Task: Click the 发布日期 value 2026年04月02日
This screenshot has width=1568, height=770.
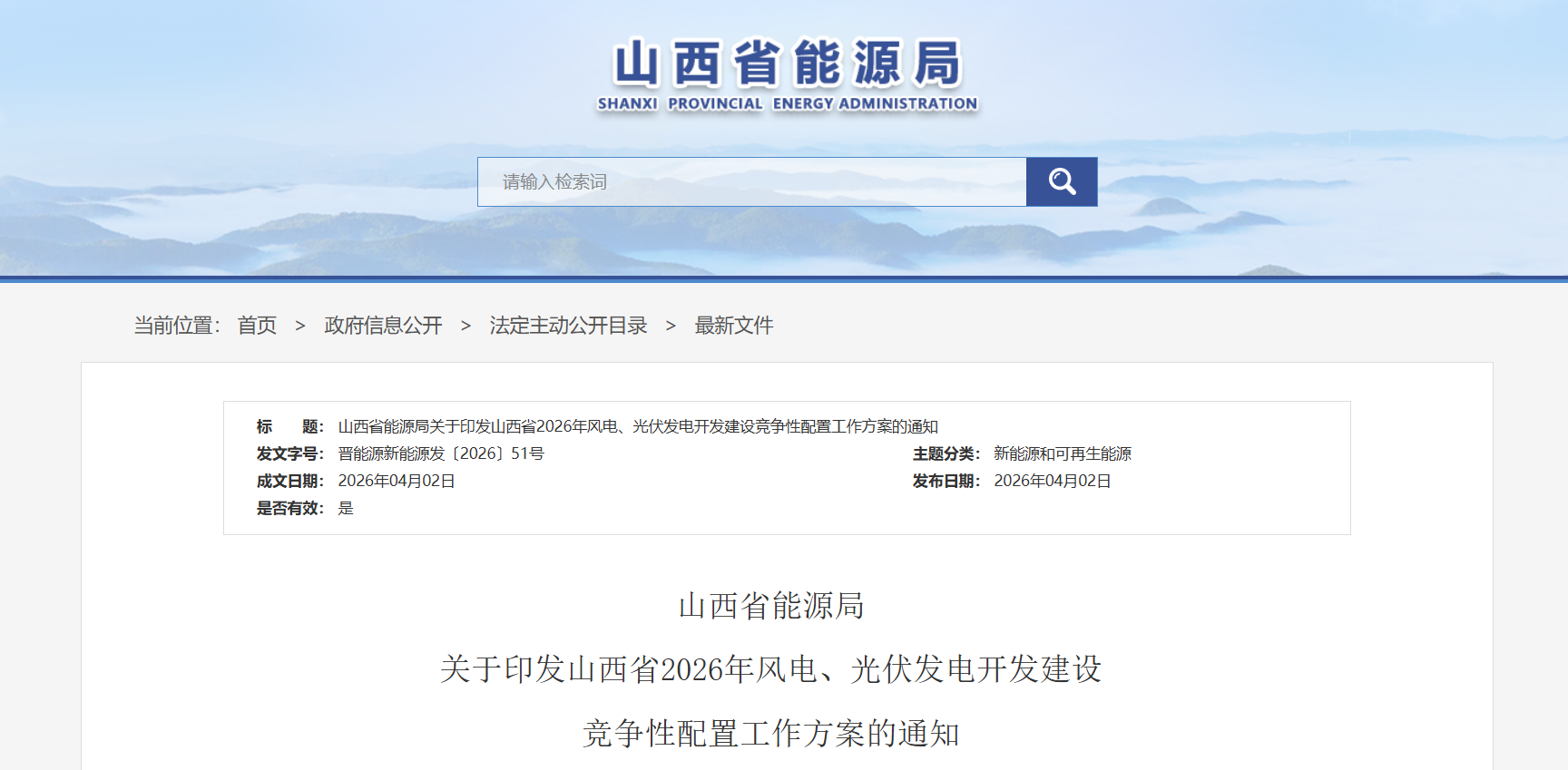Action: [x=1052, y=481]
